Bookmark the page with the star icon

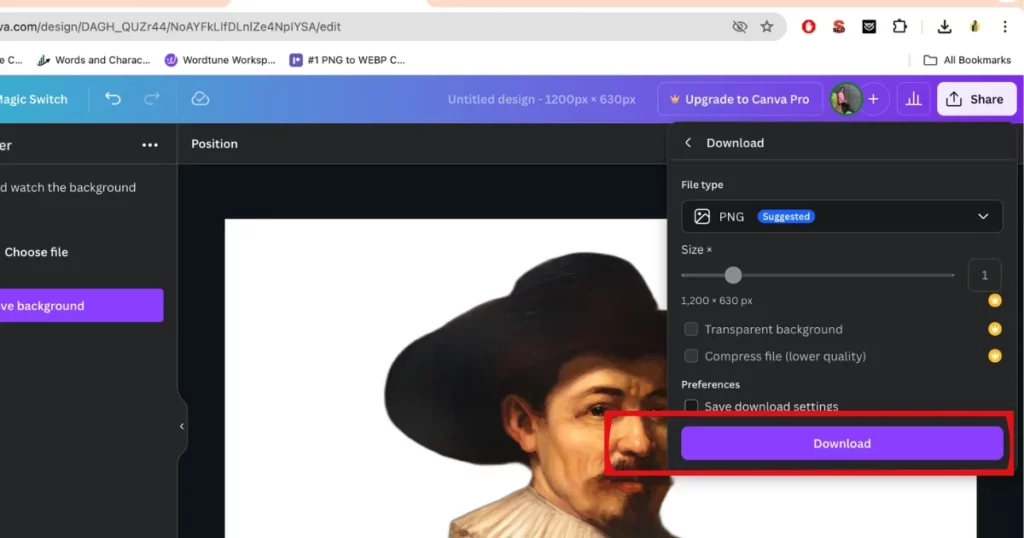(767, 27)
